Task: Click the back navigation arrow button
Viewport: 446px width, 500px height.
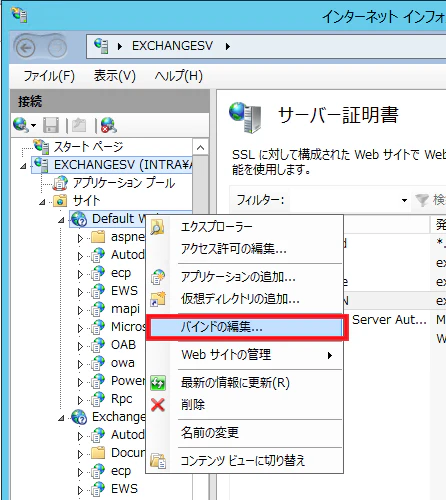Action: tap(26, 48)
